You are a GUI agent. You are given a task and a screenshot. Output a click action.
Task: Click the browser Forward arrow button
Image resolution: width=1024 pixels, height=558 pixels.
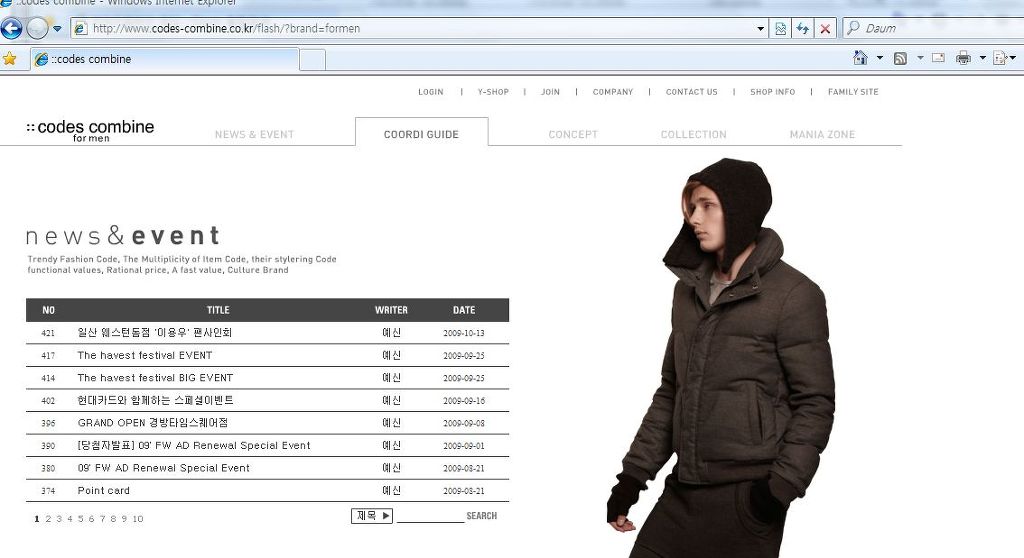coord(37,28)
